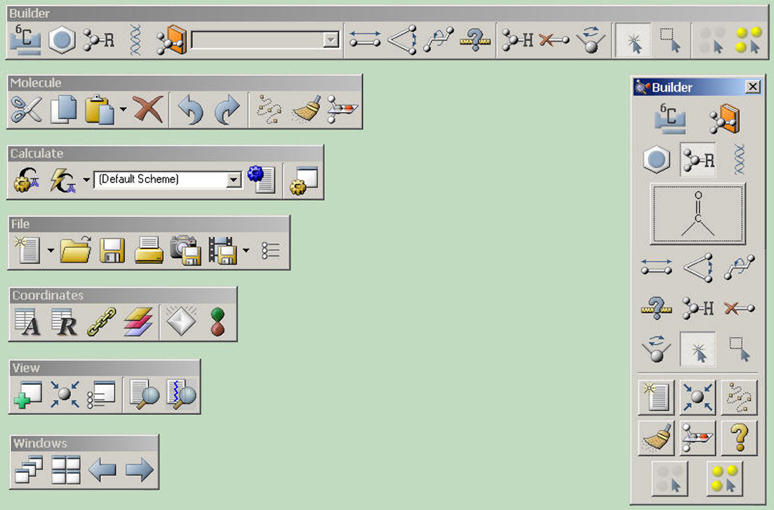Close the floating Builder palette window

tap(752, 87)
